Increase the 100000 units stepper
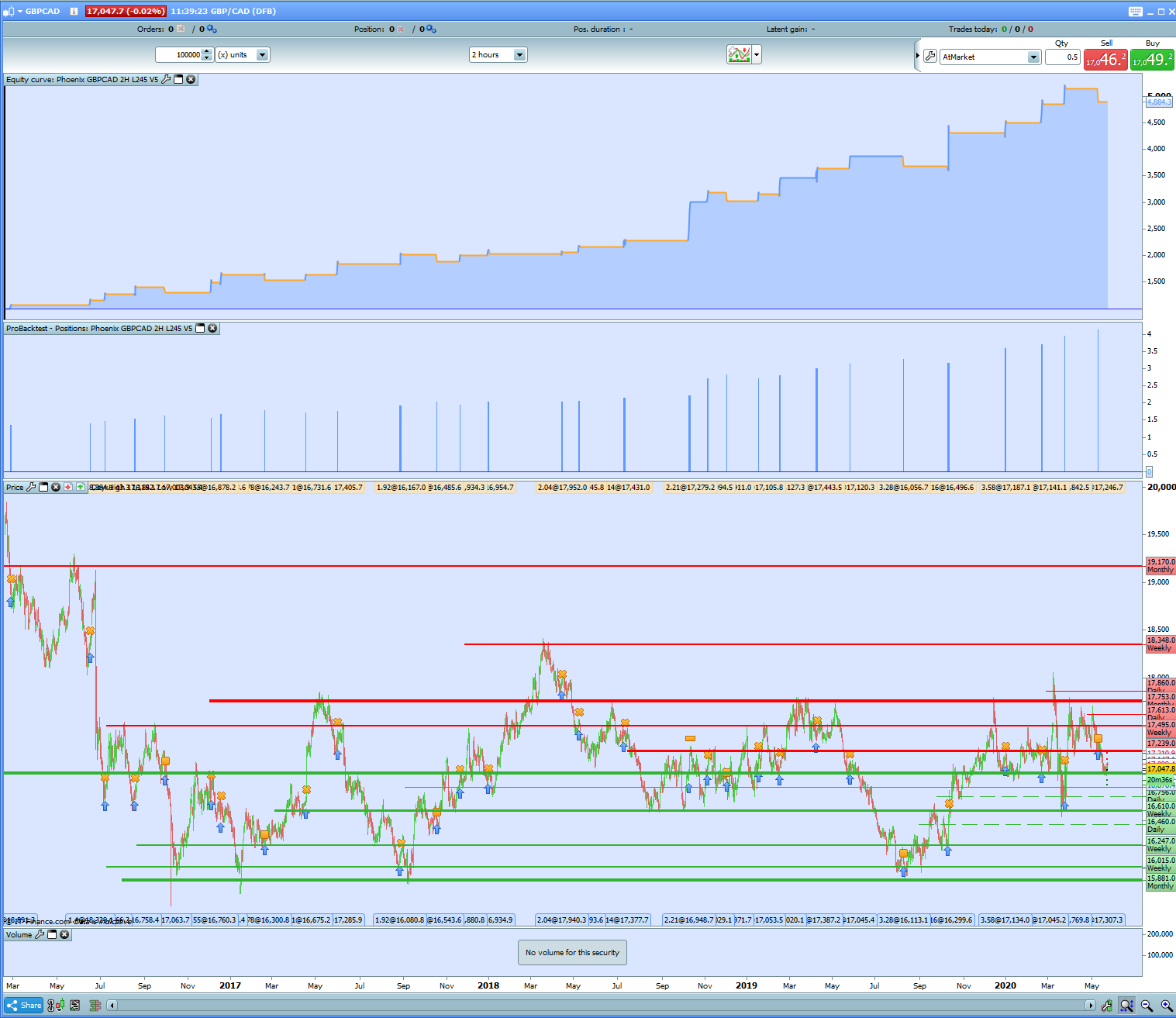The image size is (1176, 1018). click(x=207, y=52)
